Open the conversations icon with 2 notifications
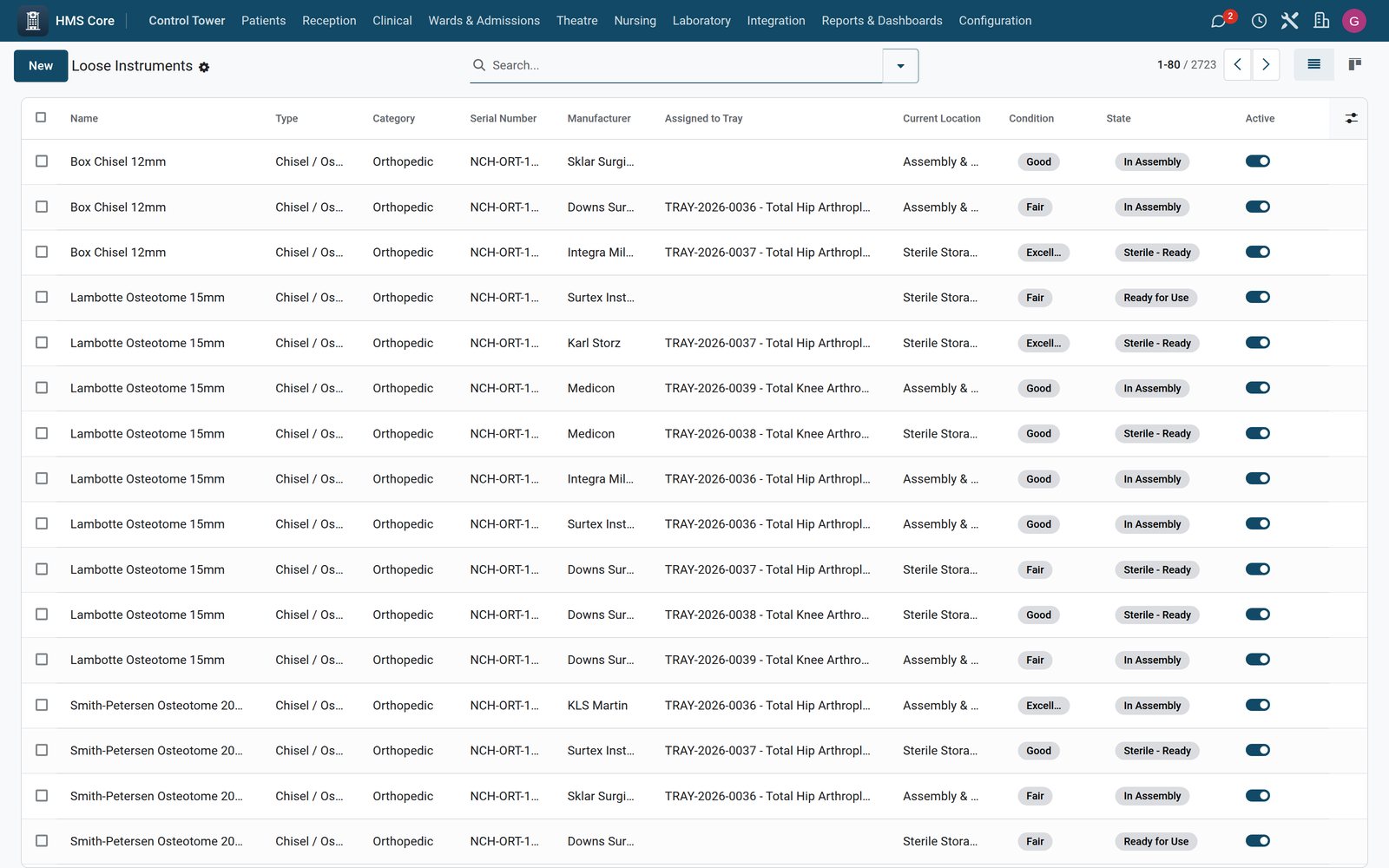Screen dimensions: 1389x868 coord(1219,21)
